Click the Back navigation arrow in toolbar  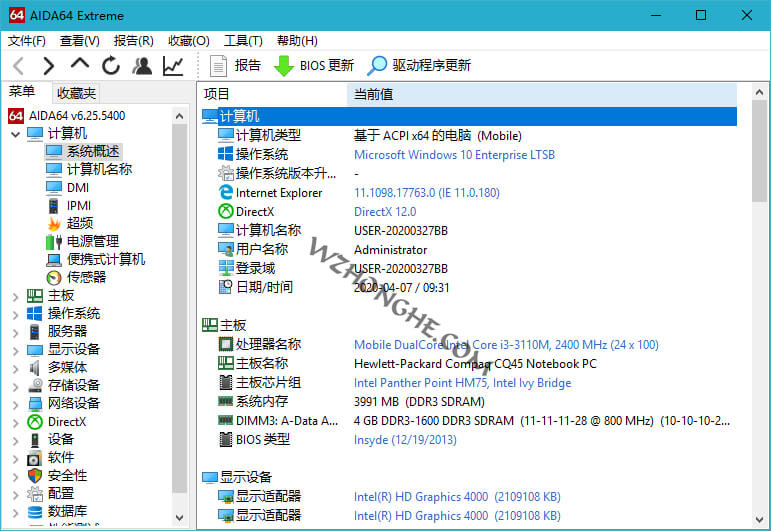pyautogui.click(x=19, y=66)
